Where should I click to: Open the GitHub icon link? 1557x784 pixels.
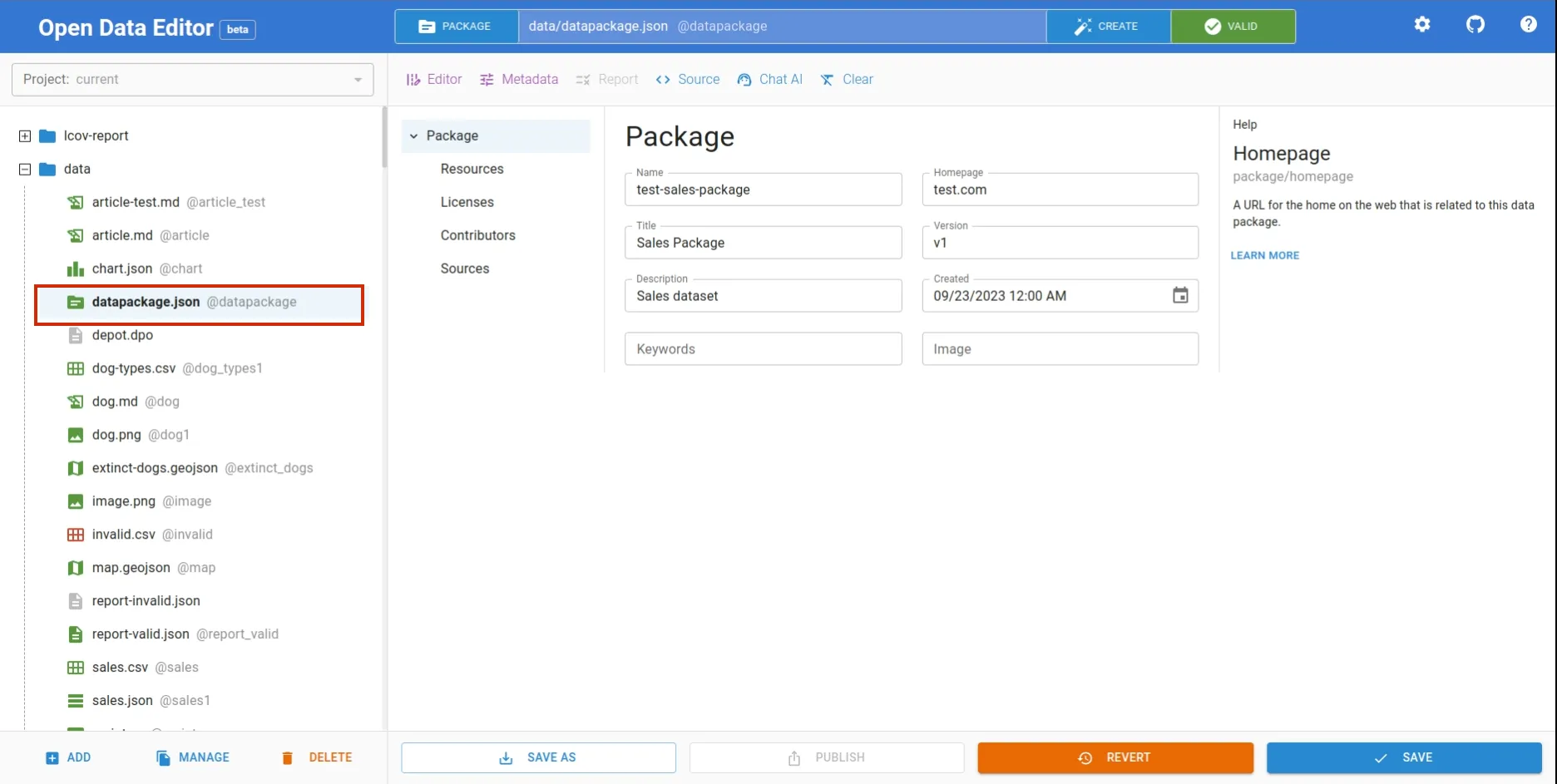pyautogui.click(x=1475, y=25)
